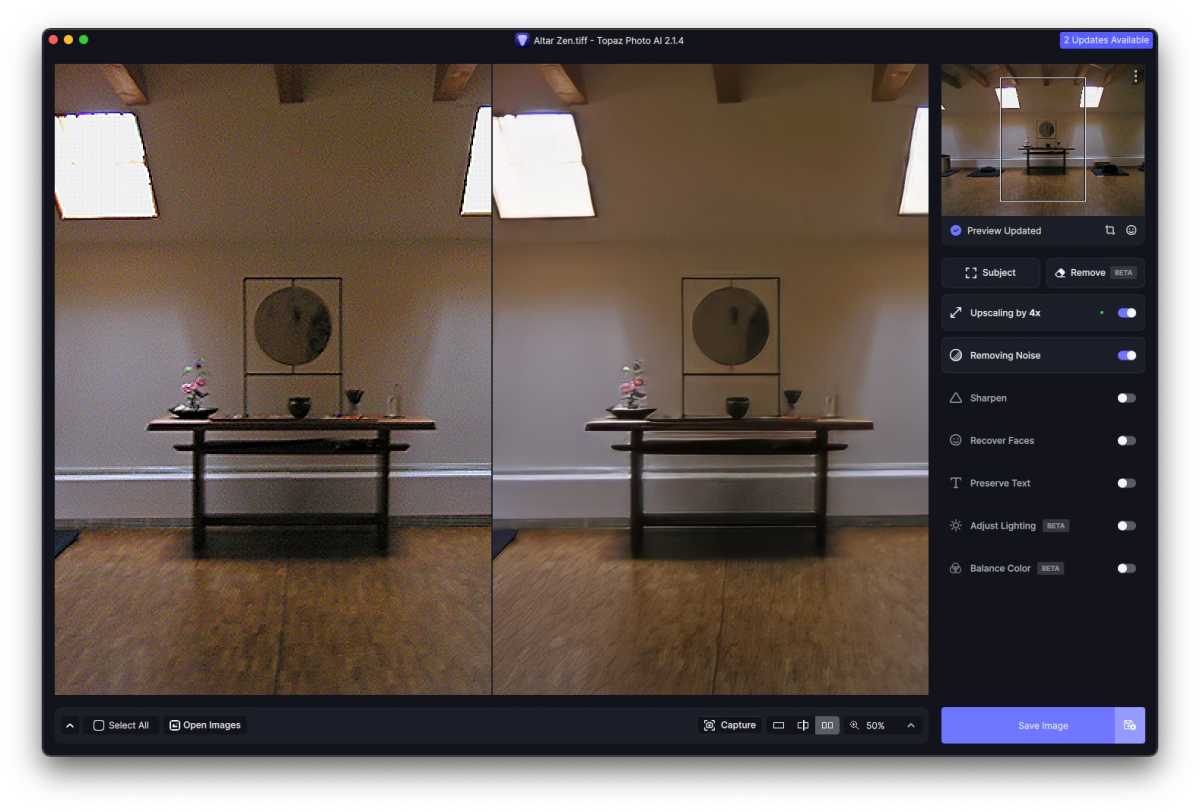1200x812 pixels.
Task: Expand the image tray with the chevron
Action: (x=70, y=725)
